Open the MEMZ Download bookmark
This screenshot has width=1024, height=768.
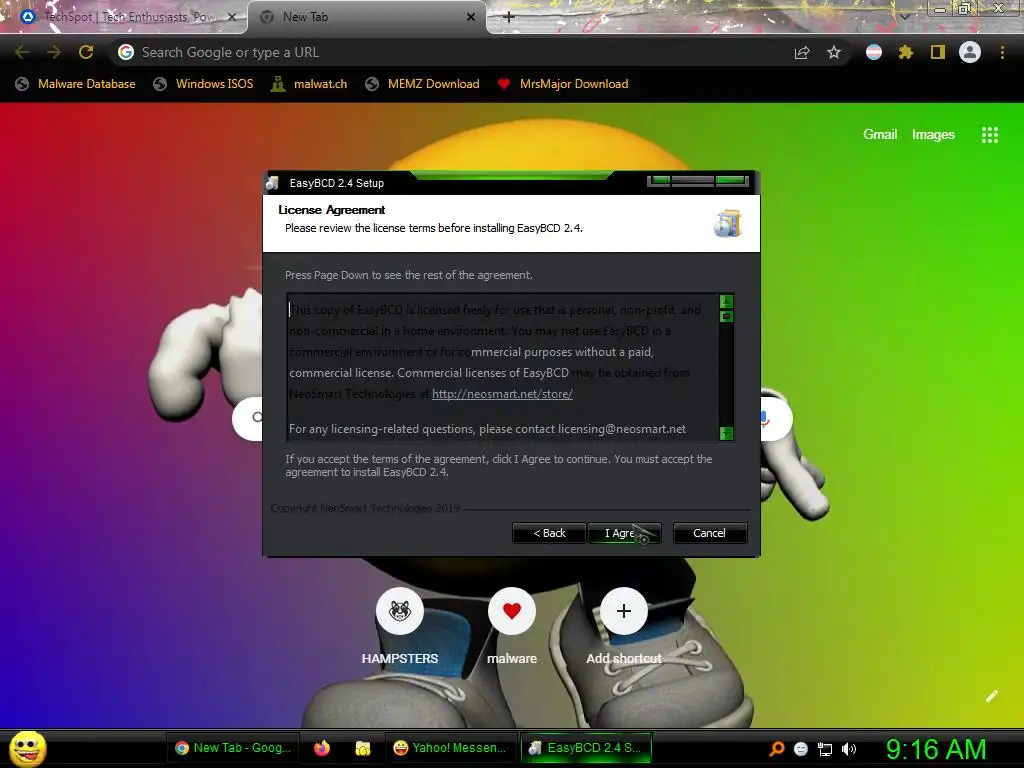[423, 84]
